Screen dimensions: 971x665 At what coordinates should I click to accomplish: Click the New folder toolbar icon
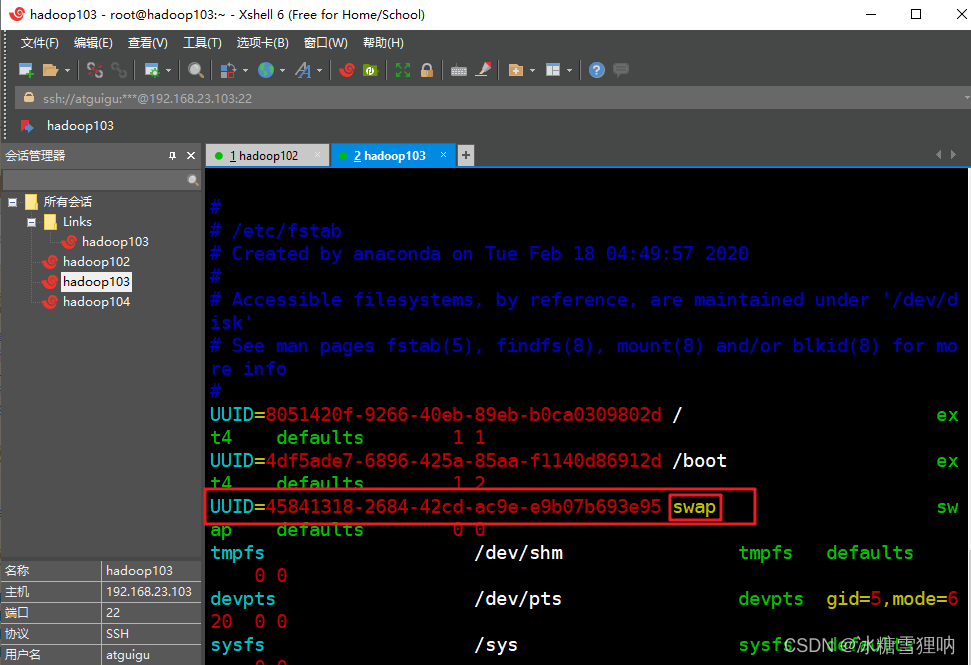pos(515,70)
